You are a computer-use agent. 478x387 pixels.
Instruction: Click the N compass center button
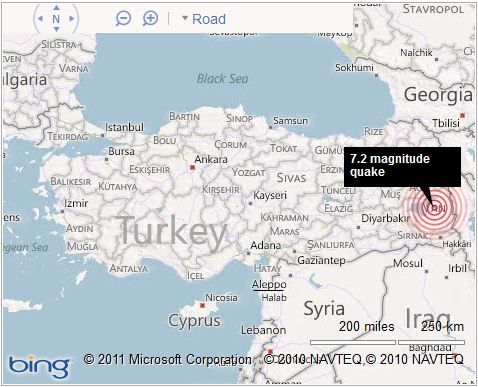pyautogui.click(x=56, y=19)
